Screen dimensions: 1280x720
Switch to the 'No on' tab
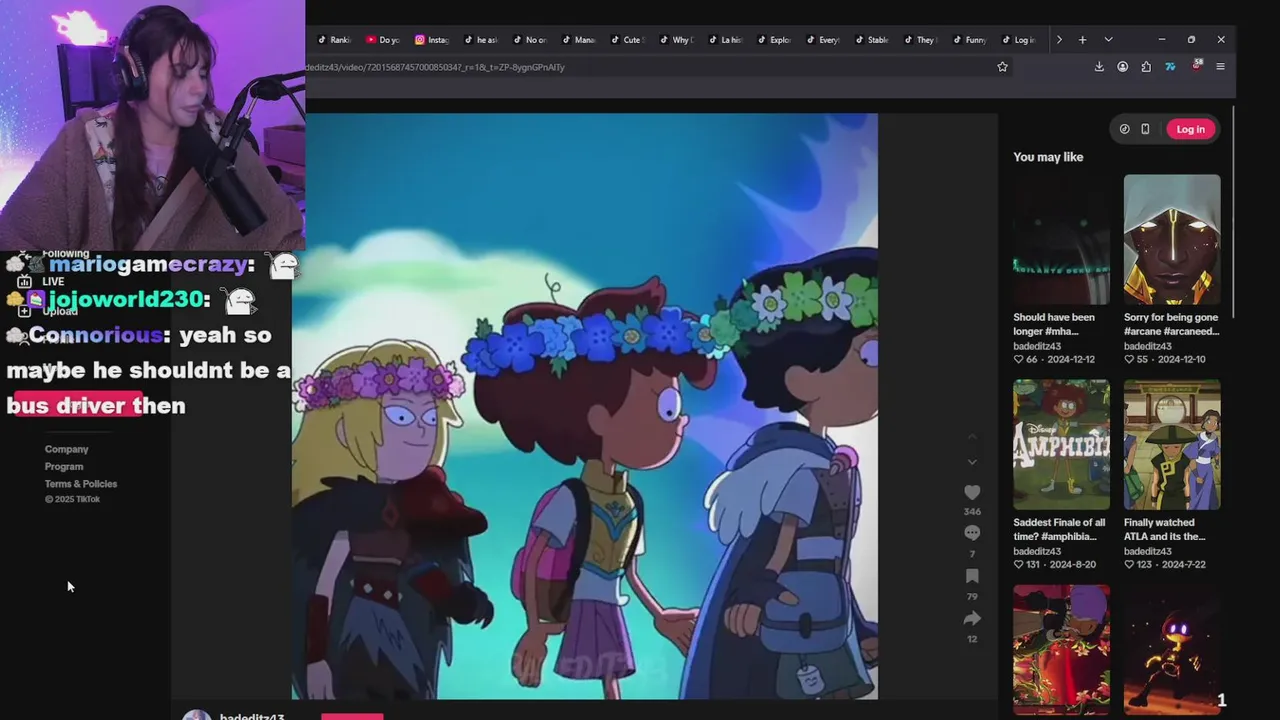(x=530, y=40)
